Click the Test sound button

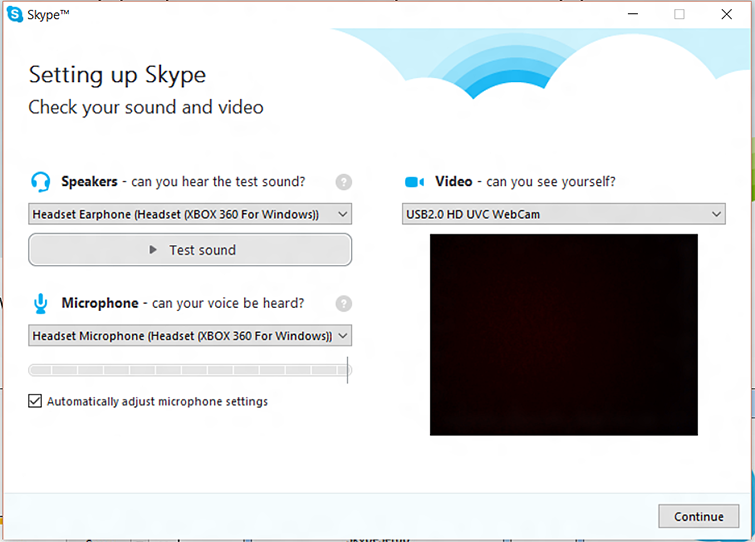190,250
